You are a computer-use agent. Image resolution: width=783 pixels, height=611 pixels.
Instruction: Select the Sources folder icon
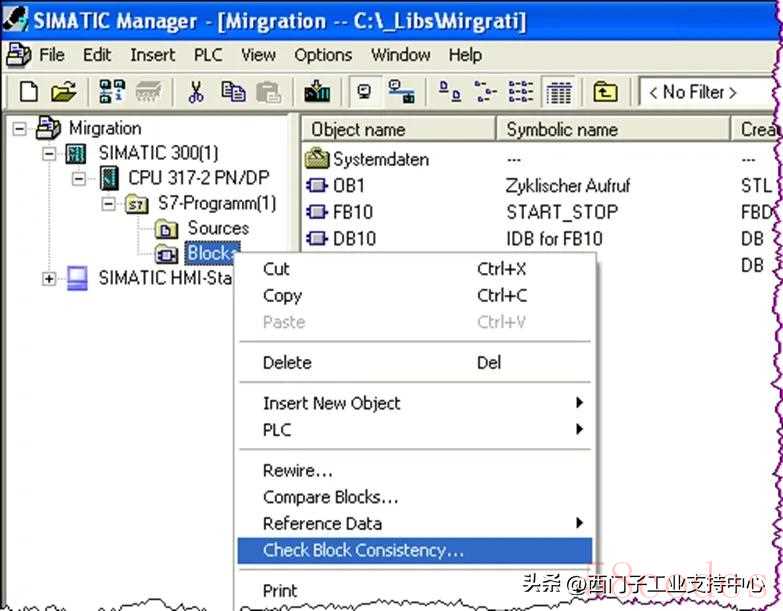click(166, 229)
